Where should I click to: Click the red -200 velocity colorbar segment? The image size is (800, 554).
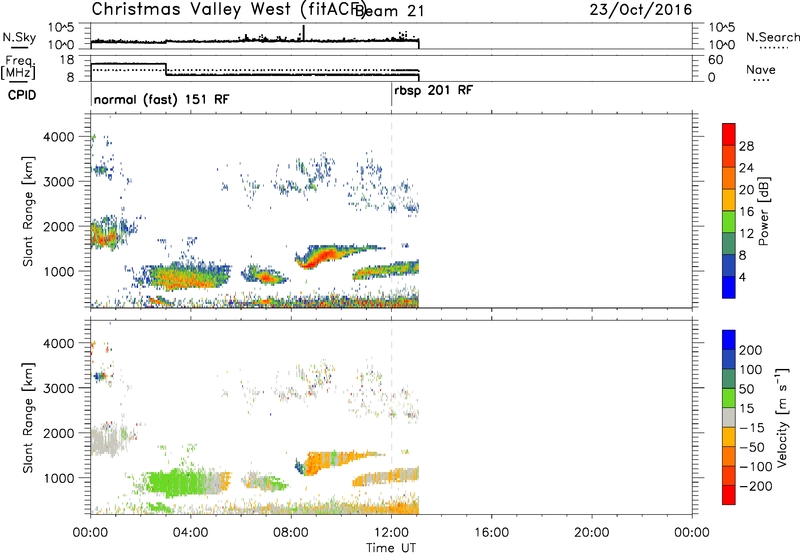pos(729,495)
